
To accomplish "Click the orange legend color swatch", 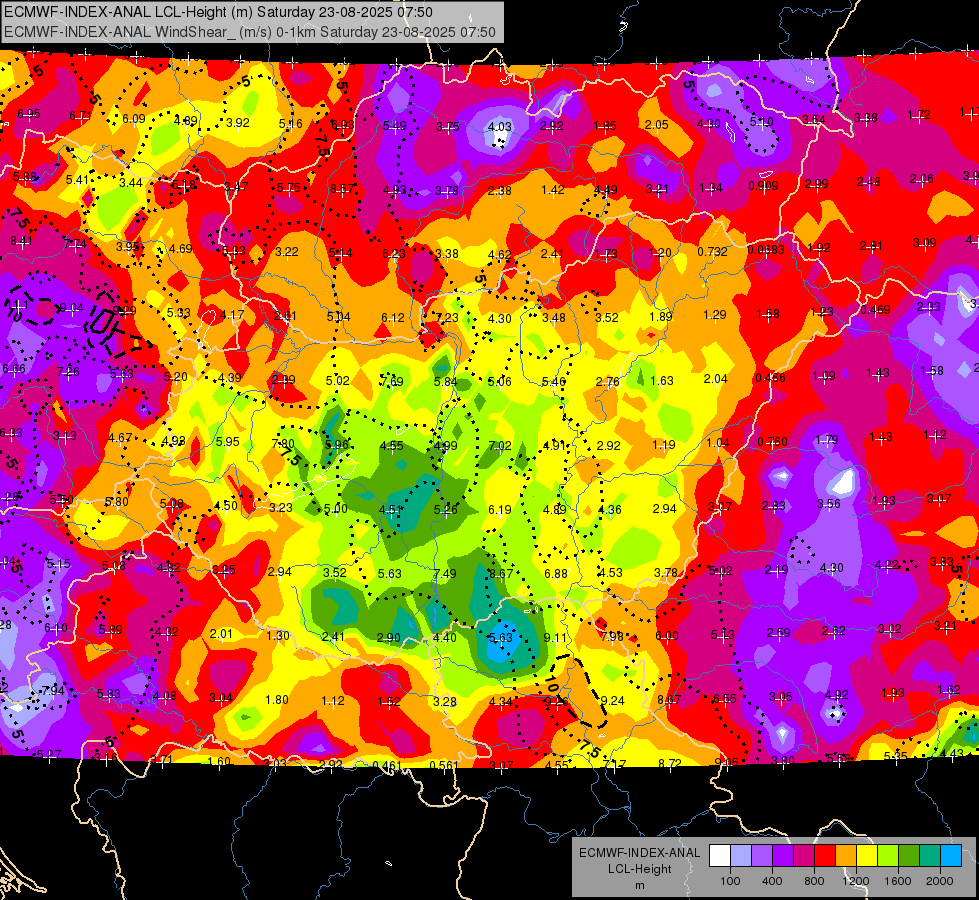I will tap(846, 856).
